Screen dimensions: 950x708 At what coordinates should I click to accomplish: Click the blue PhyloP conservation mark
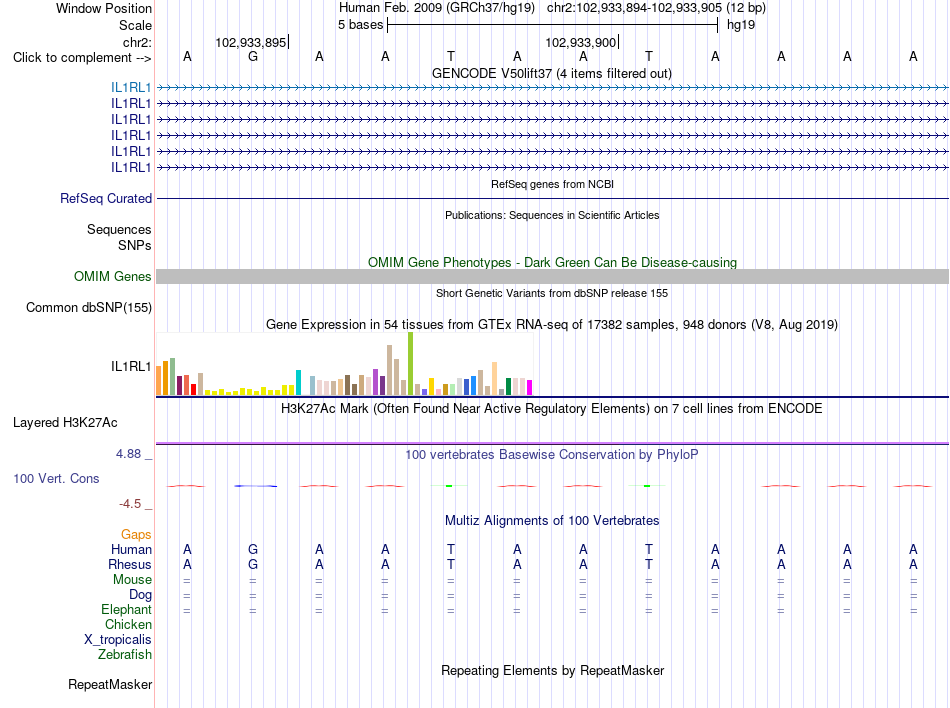coord(256,486)
